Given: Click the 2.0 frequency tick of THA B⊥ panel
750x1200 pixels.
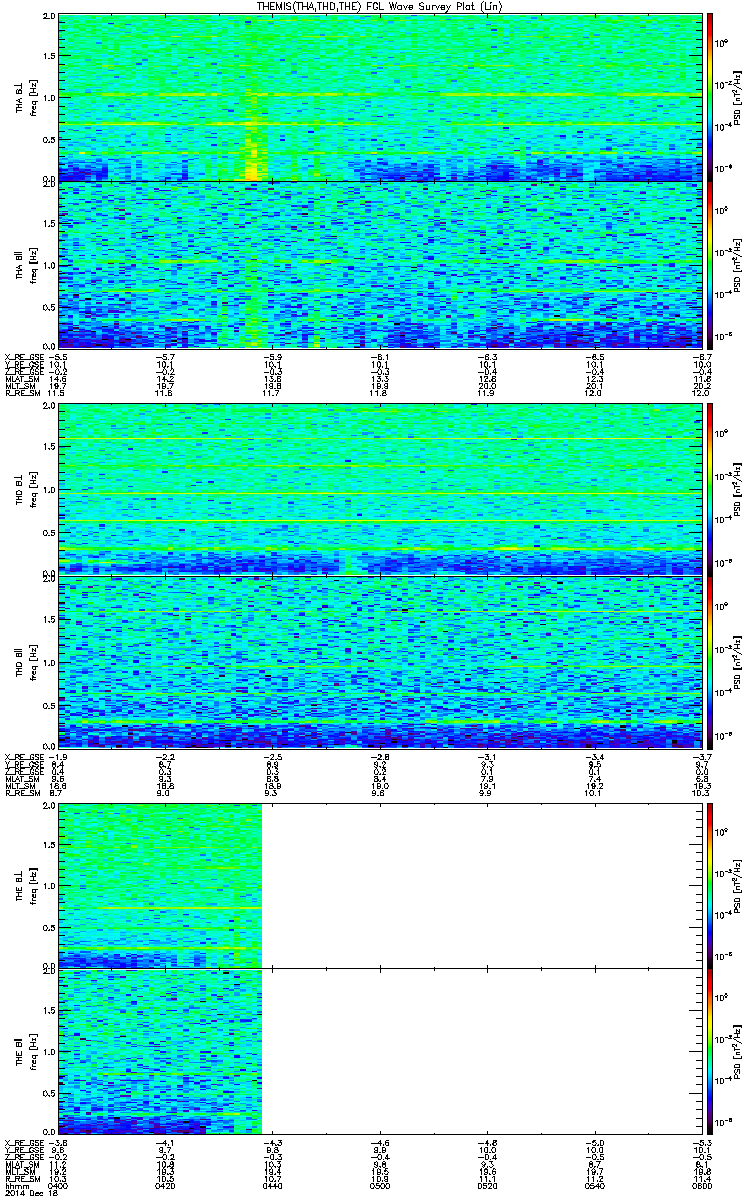Looking at the screenshot, I should 49,18.
